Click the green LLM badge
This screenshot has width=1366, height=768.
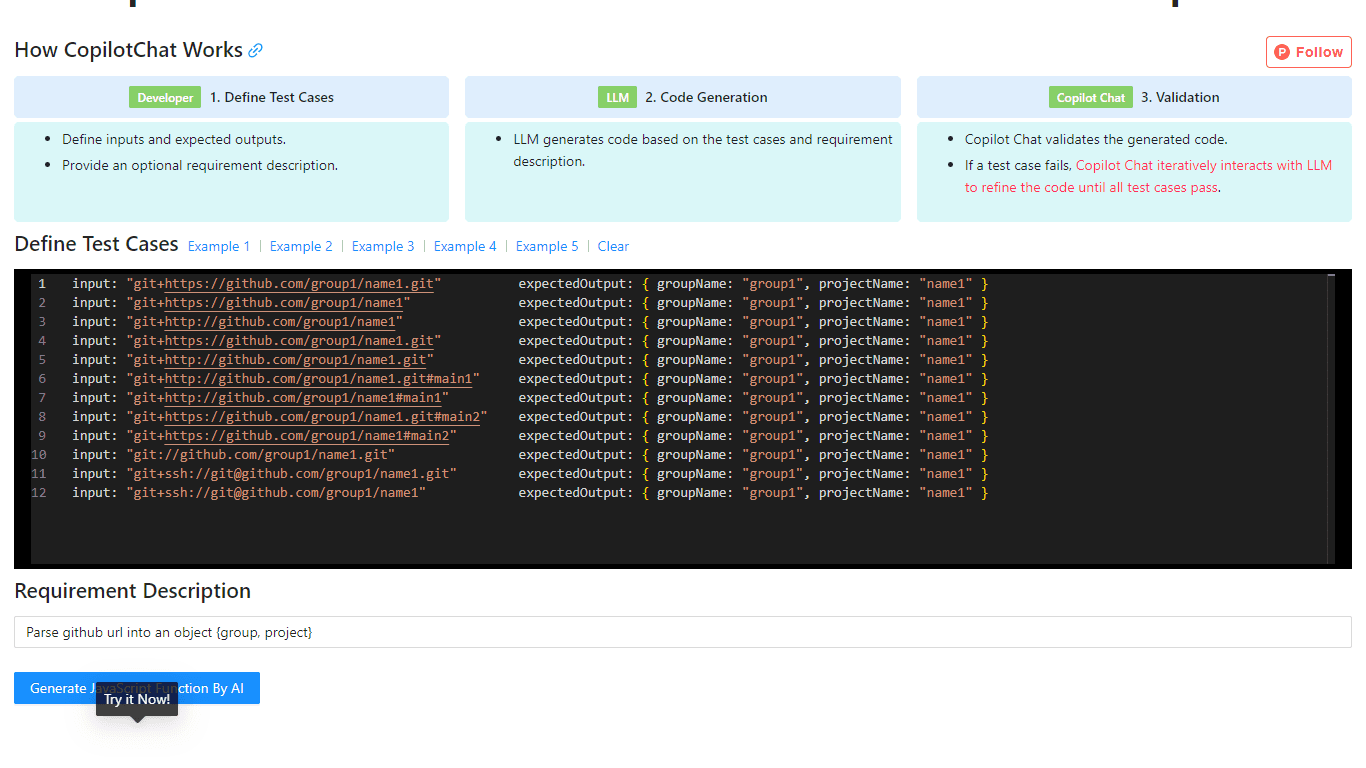618,97
